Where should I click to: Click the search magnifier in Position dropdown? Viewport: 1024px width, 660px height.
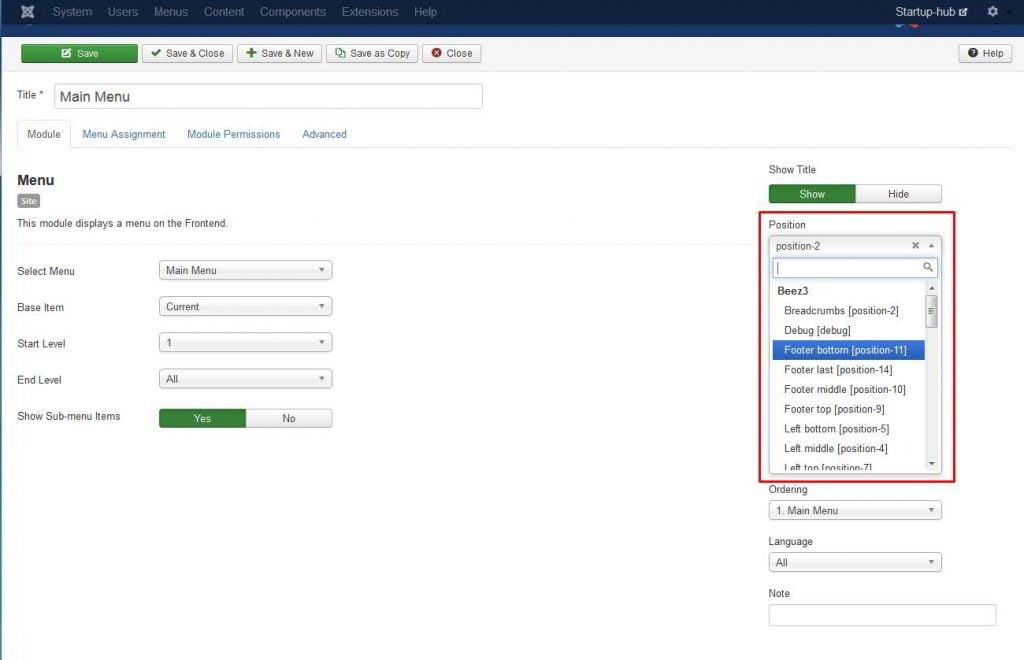point(928,268)
